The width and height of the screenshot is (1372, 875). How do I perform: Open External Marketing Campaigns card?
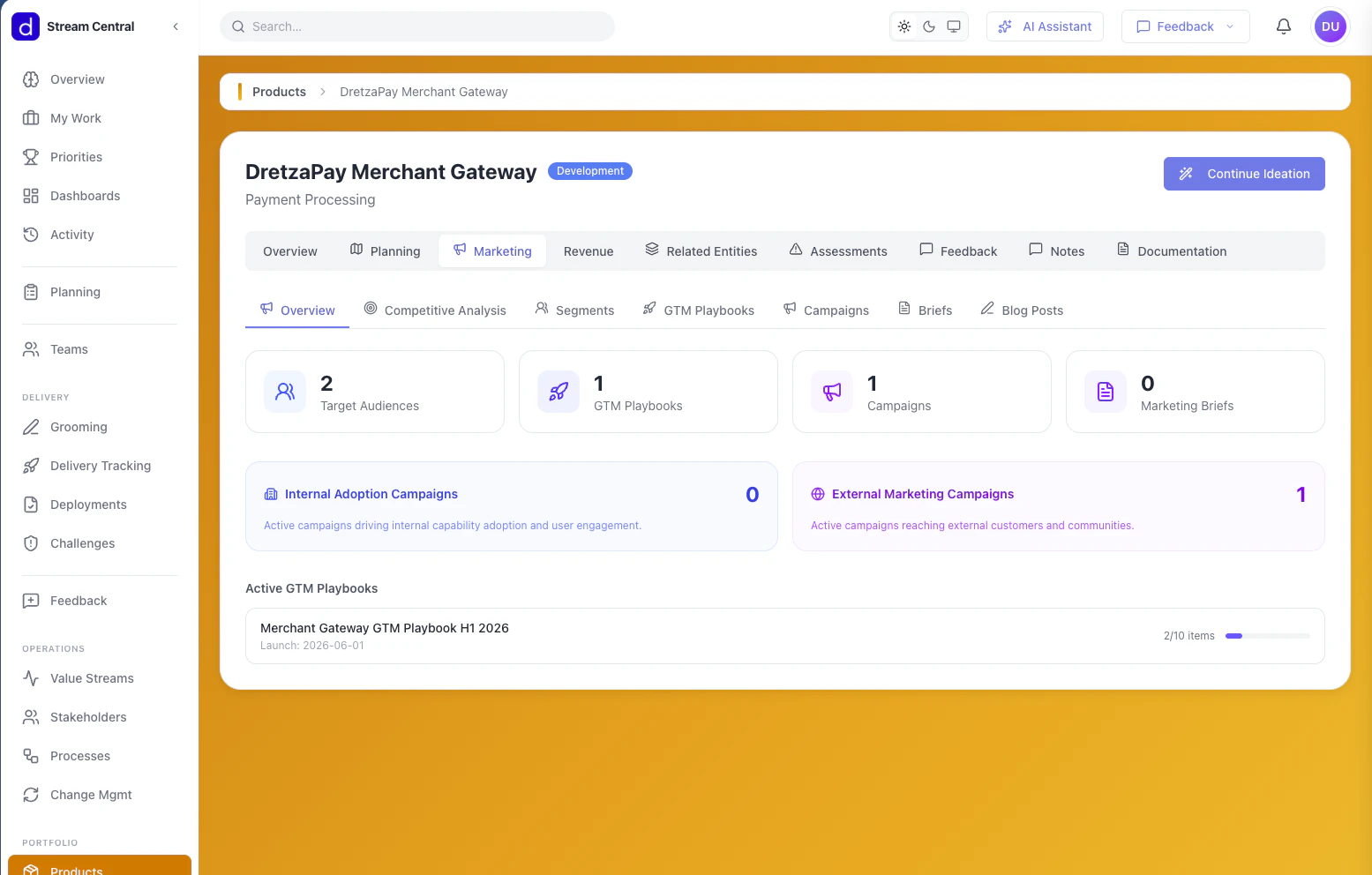(x=1059, y=506)
